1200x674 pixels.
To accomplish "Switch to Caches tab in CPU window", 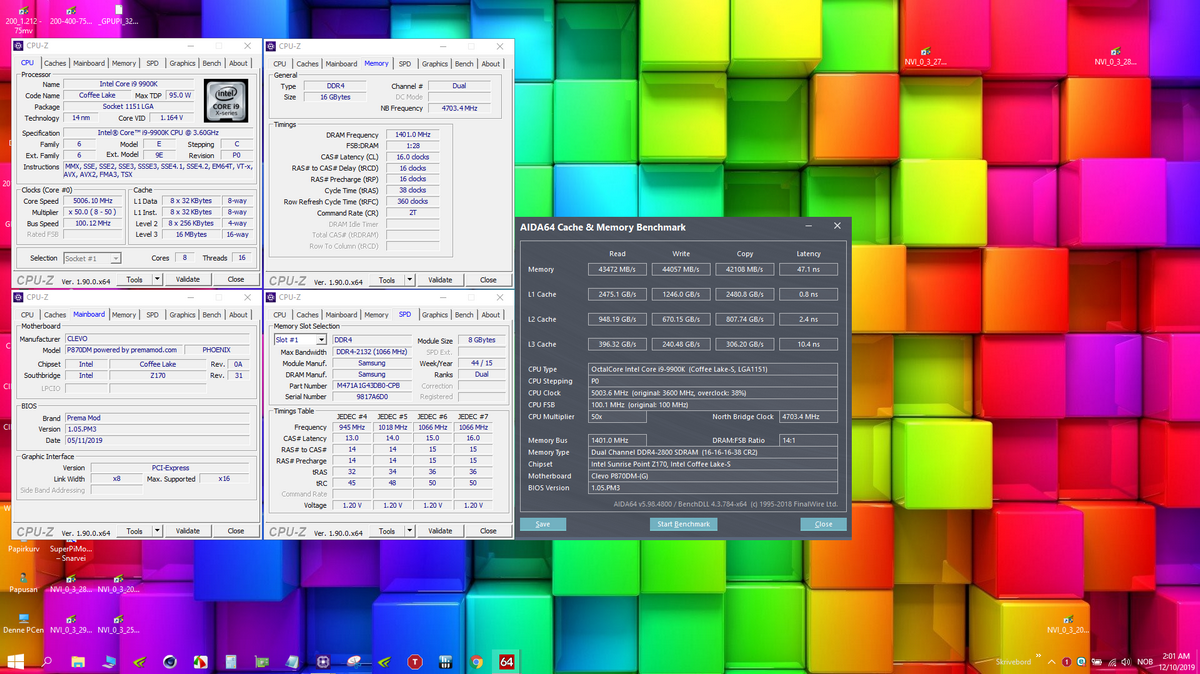I will pyautogui.click(x=55, y=63).
